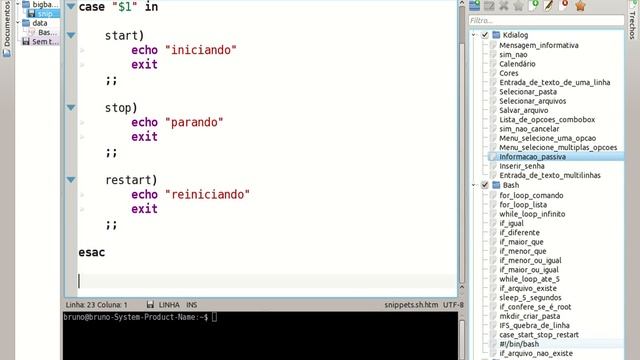Fold the case "$1" in block
The image size is (640, 360).
pos(71,7)
